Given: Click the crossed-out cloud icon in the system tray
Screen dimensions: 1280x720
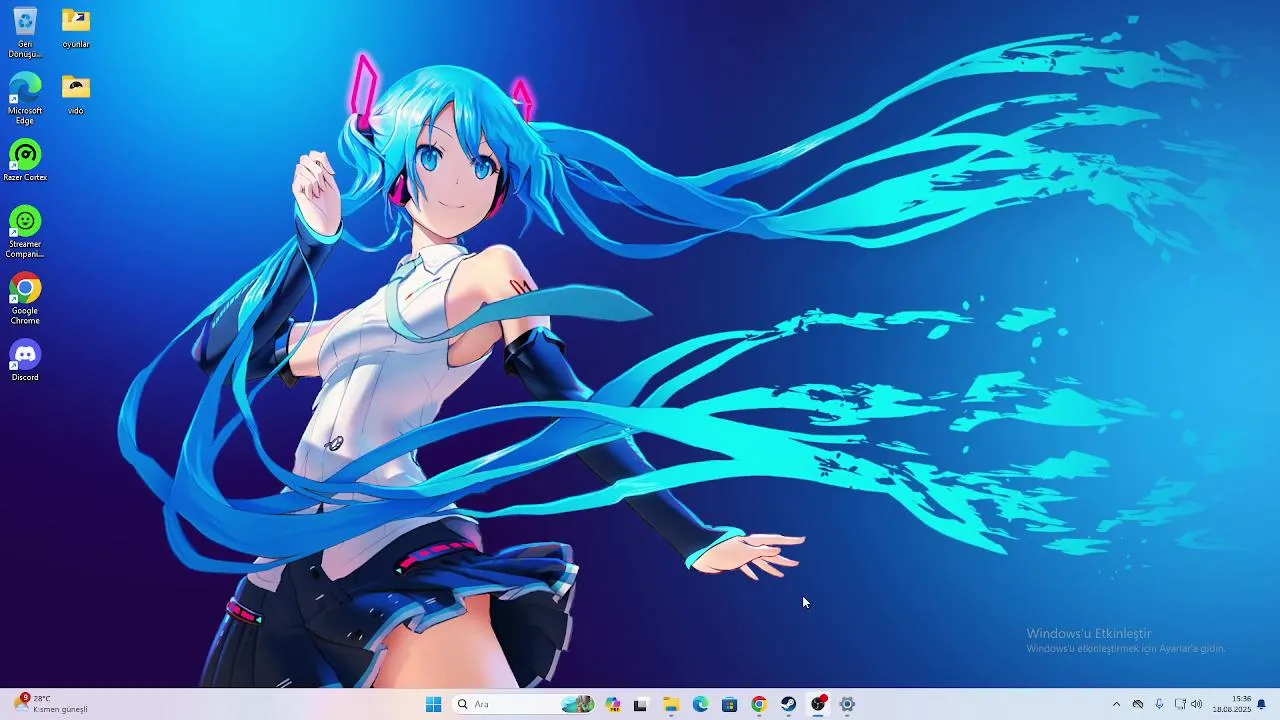Looking at the screenshot, I should point(1138,704).
